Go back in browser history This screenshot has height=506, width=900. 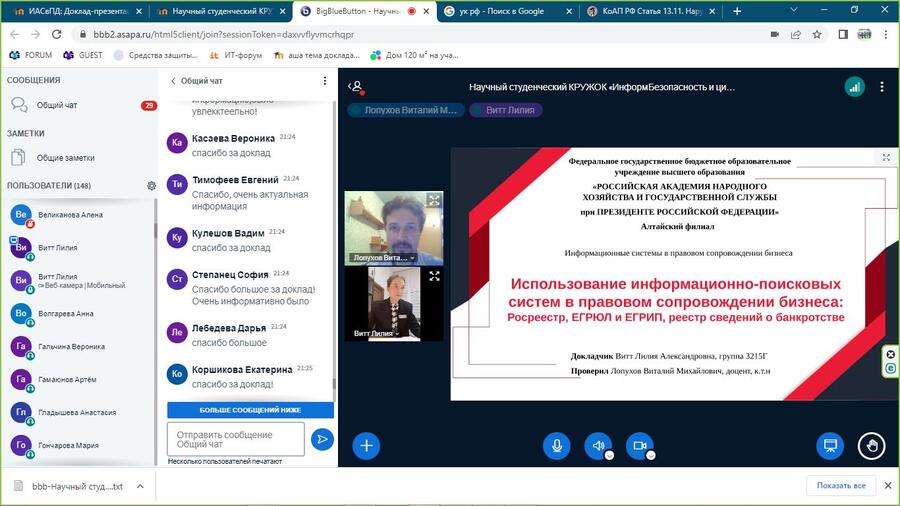(15, 34)
